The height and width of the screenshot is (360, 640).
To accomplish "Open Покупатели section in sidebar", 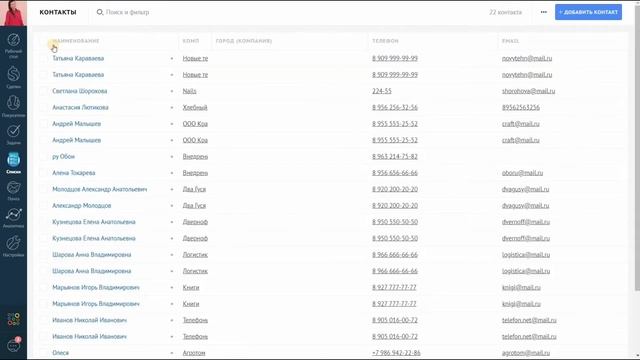I will coord(13,106).
